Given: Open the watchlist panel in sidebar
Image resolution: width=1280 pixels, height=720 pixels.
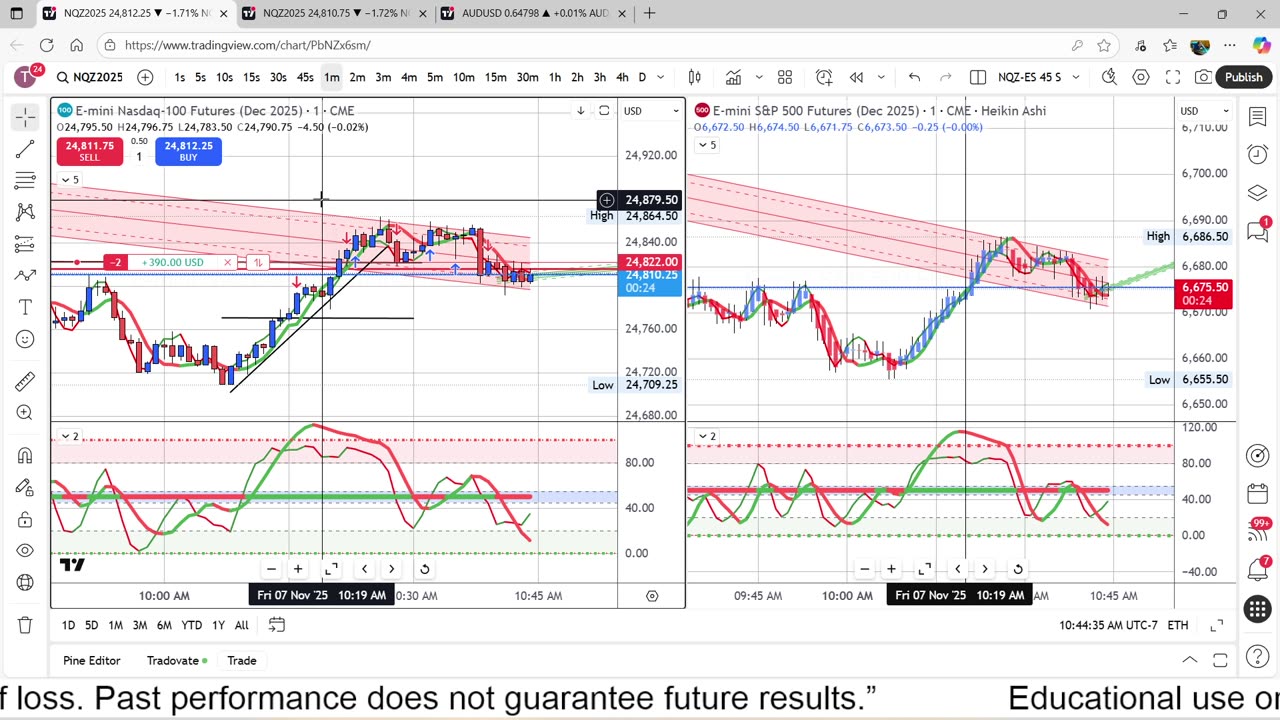Looking at the screenshot, I should [x=1257, y=118].
